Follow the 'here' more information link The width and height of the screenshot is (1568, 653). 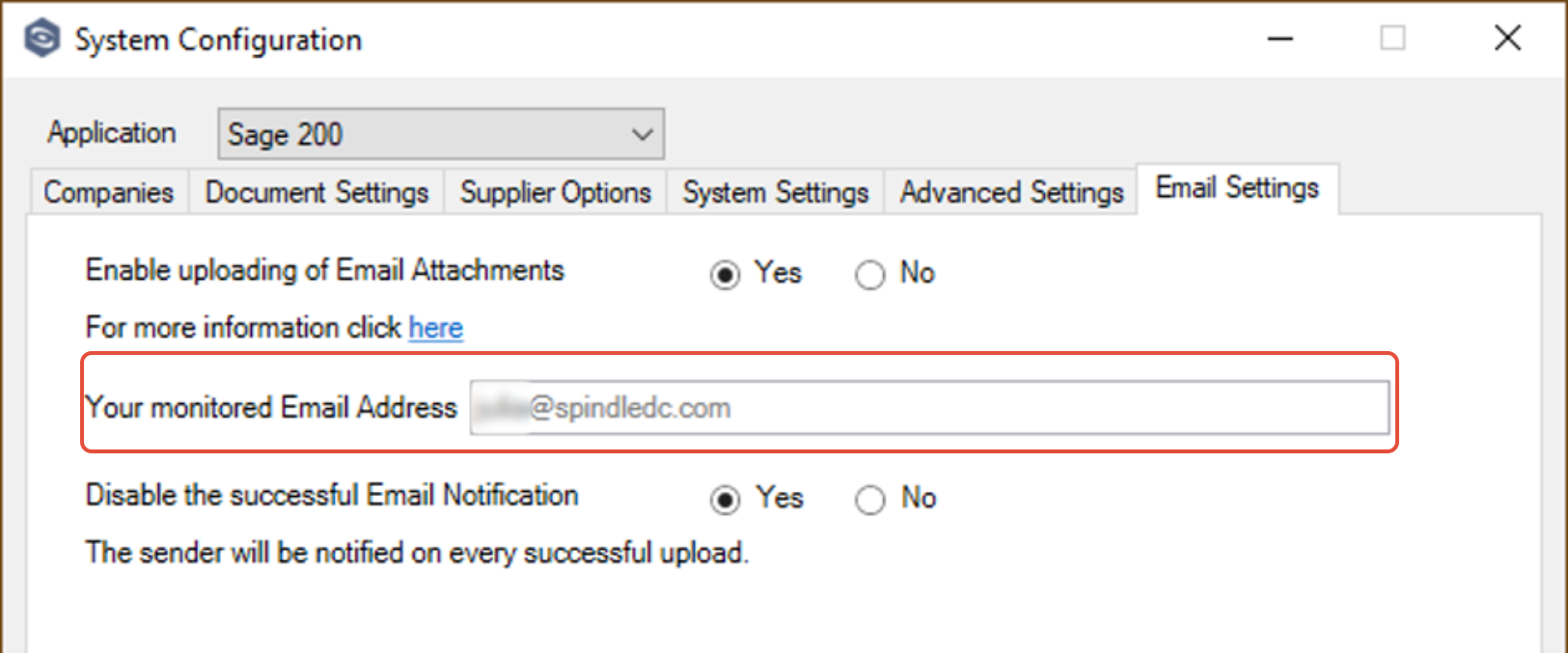(436, 328)
